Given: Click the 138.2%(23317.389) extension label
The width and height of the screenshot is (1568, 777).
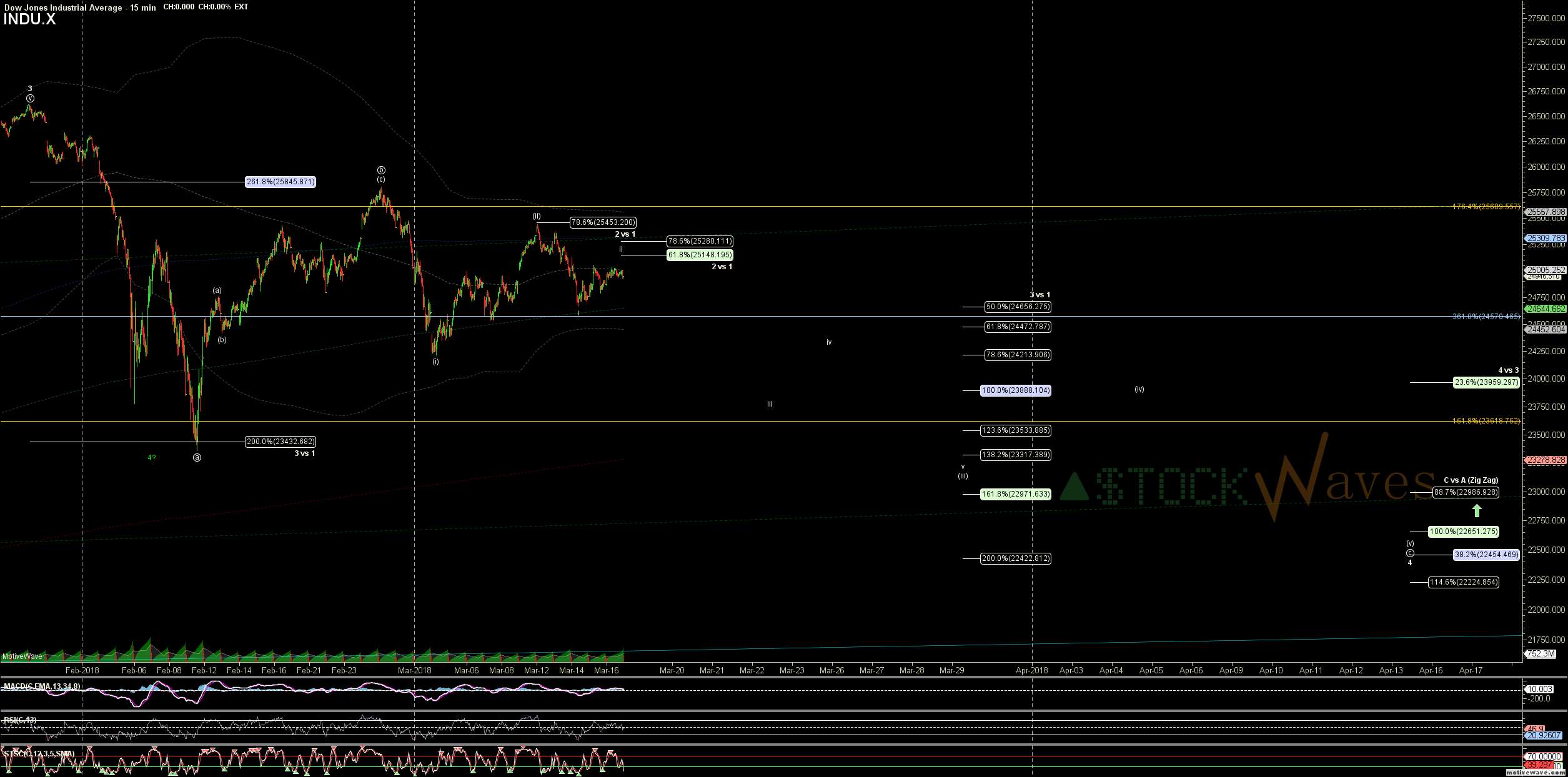Looking at the screenshot, I should [1016, 455].
